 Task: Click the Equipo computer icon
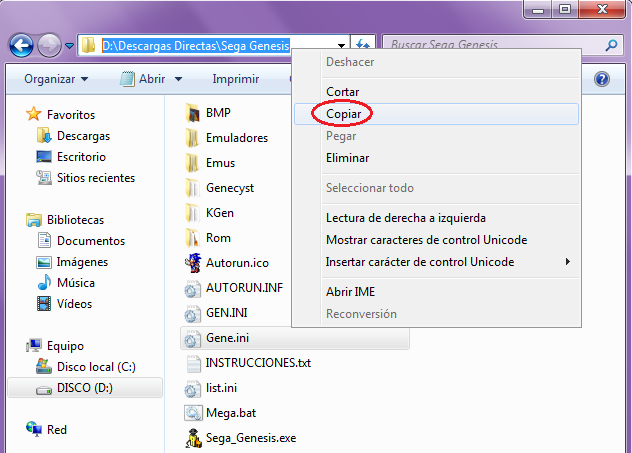[x=34, y=346]
